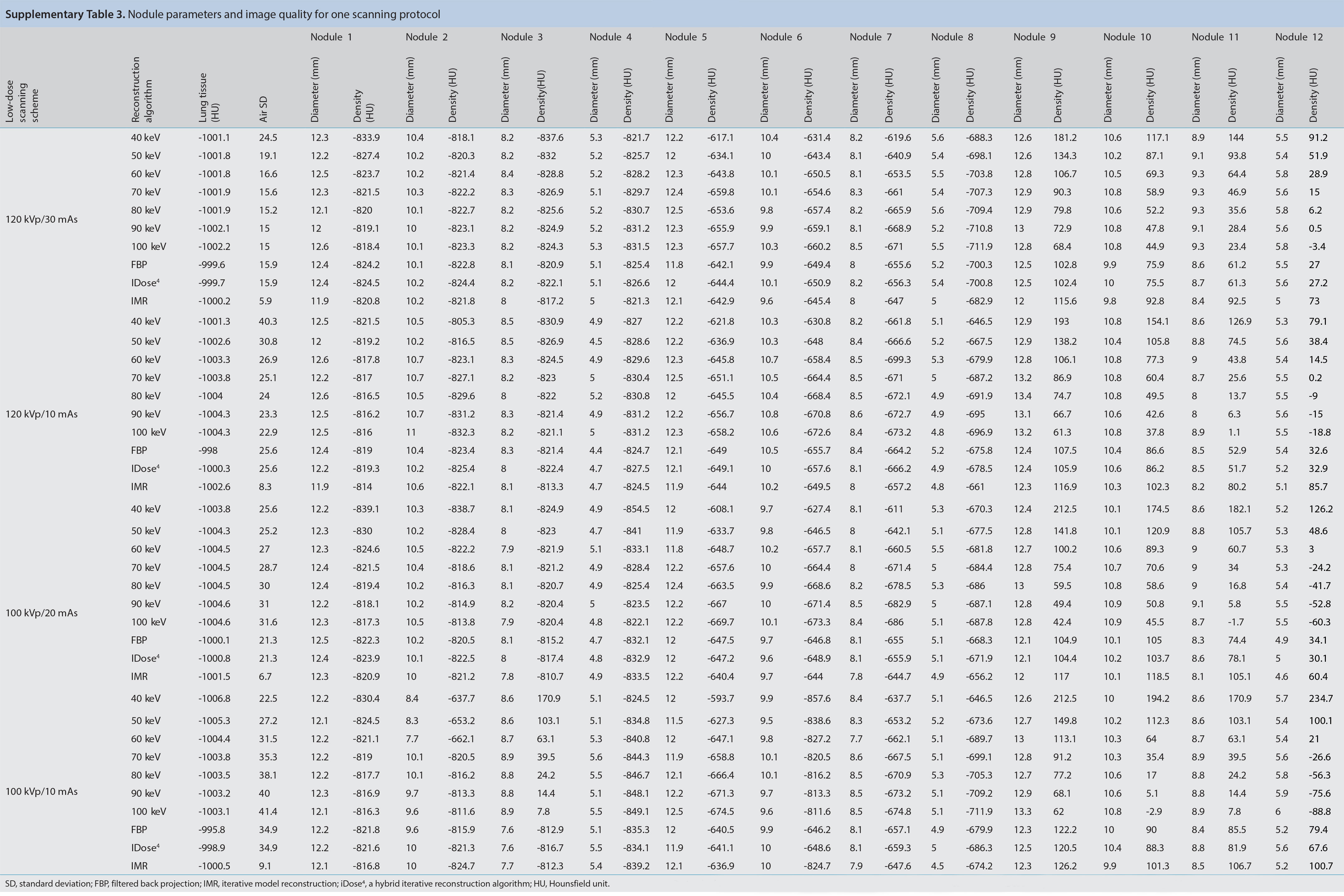Click Nodule 10 density "154.1"
1344x896 pixels.
coord(1157,321)
